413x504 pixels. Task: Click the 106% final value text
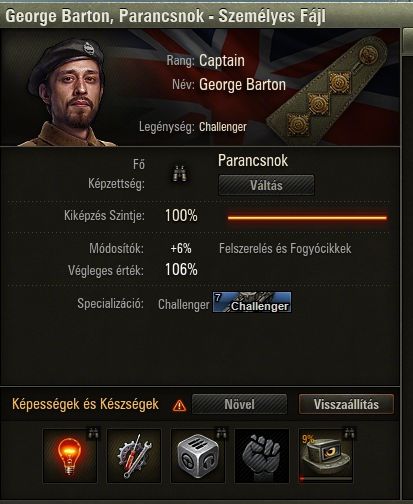tap(181, 269)
